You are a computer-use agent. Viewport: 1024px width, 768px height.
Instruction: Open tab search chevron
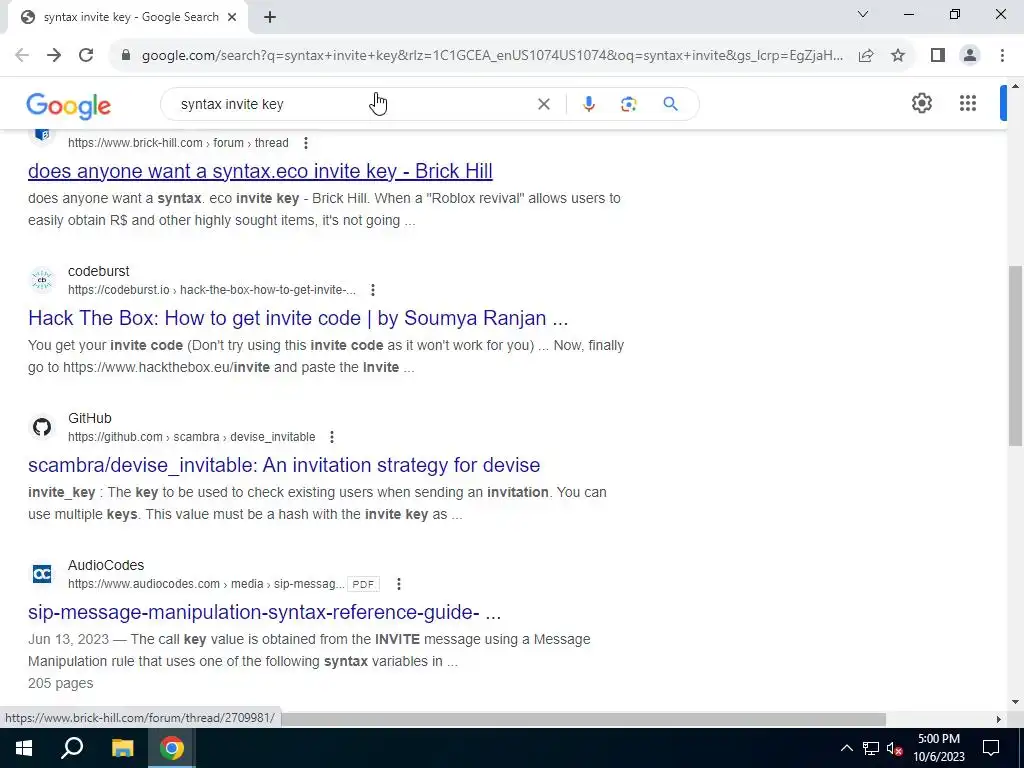pos(863,14)
